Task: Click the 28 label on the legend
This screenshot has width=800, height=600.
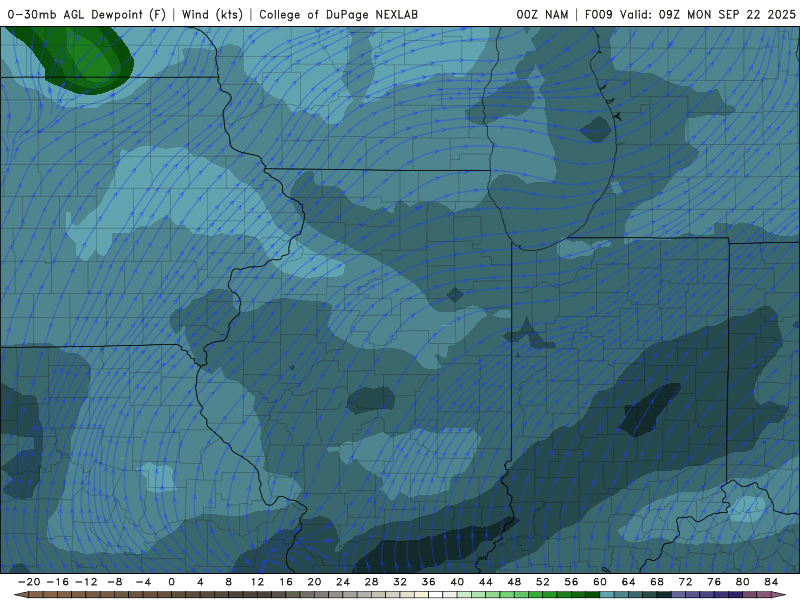Action: (x=371, y=582)
